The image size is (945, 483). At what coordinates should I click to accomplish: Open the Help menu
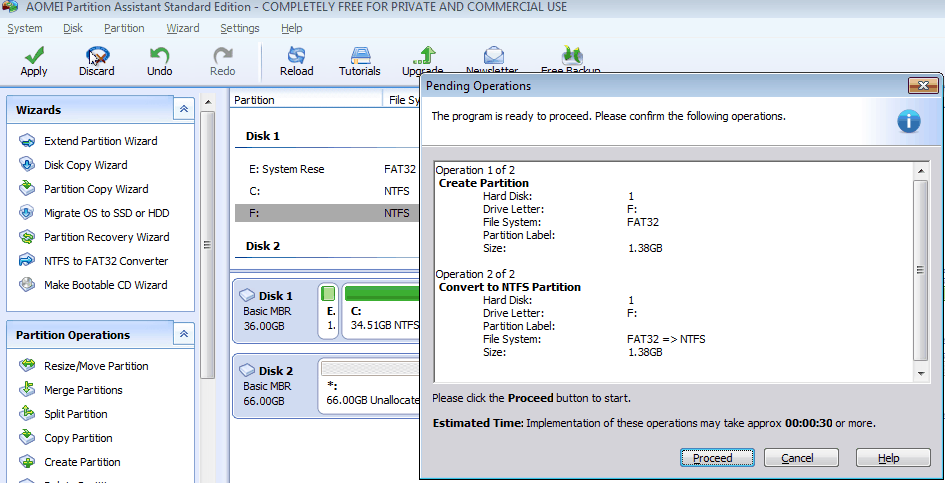292,28
